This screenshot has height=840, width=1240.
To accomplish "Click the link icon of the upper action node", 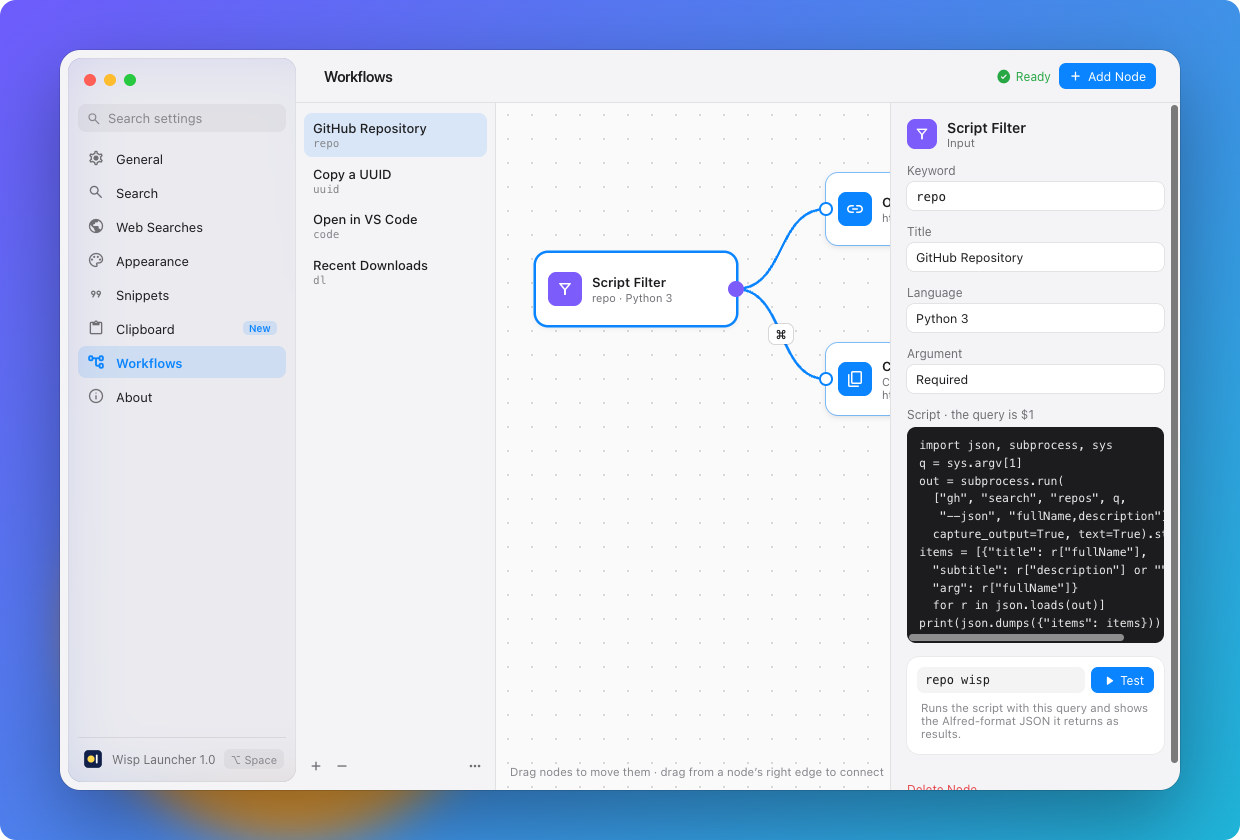I will click(x=855, y=209).
